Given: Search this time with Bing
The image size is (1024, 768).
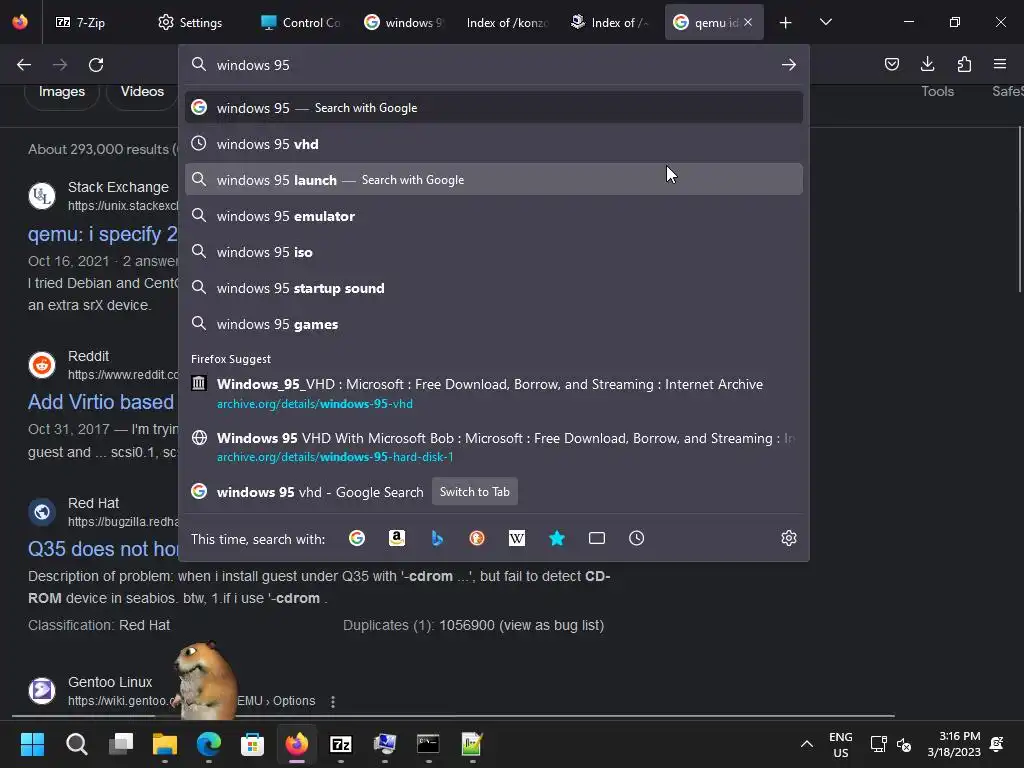Looking at the screenshot, I should (x=437, y=538).
